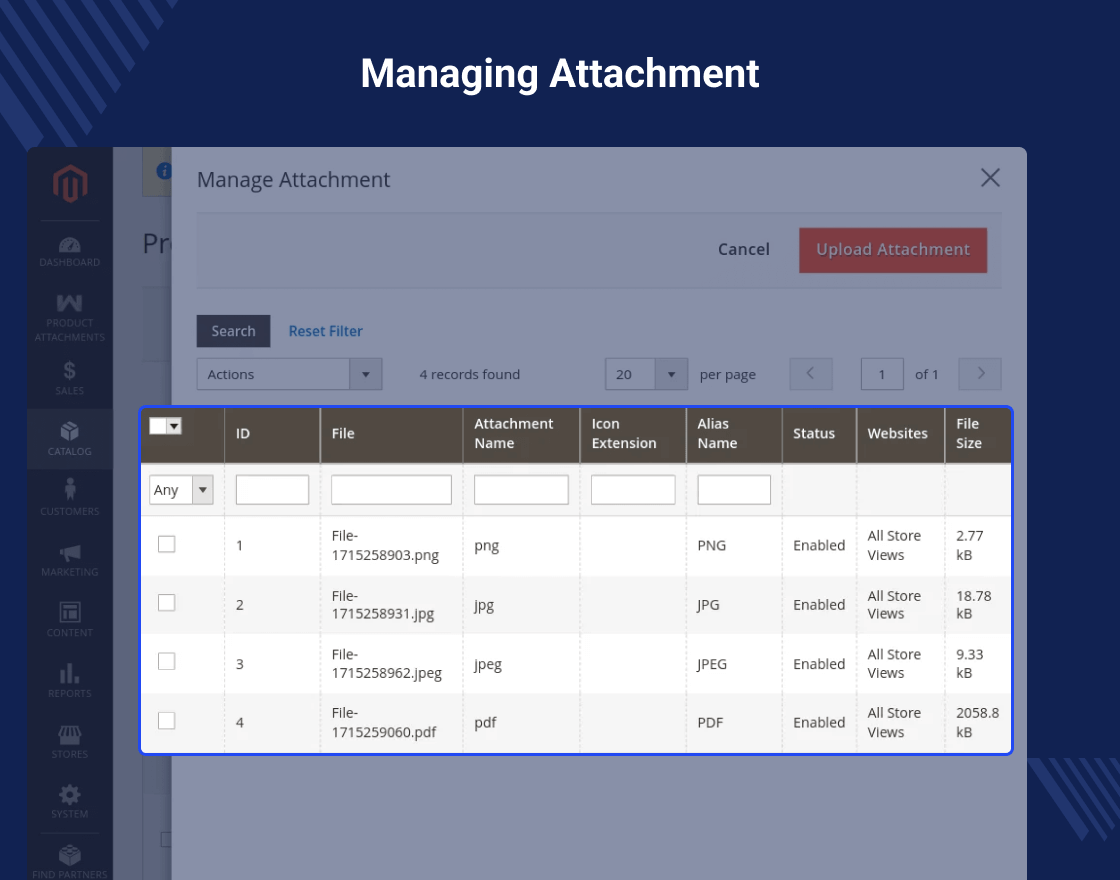Open the Reports bar-chart menu
Image resolution: width=1120 pixels, height=880 pixels.
point(69,680)
